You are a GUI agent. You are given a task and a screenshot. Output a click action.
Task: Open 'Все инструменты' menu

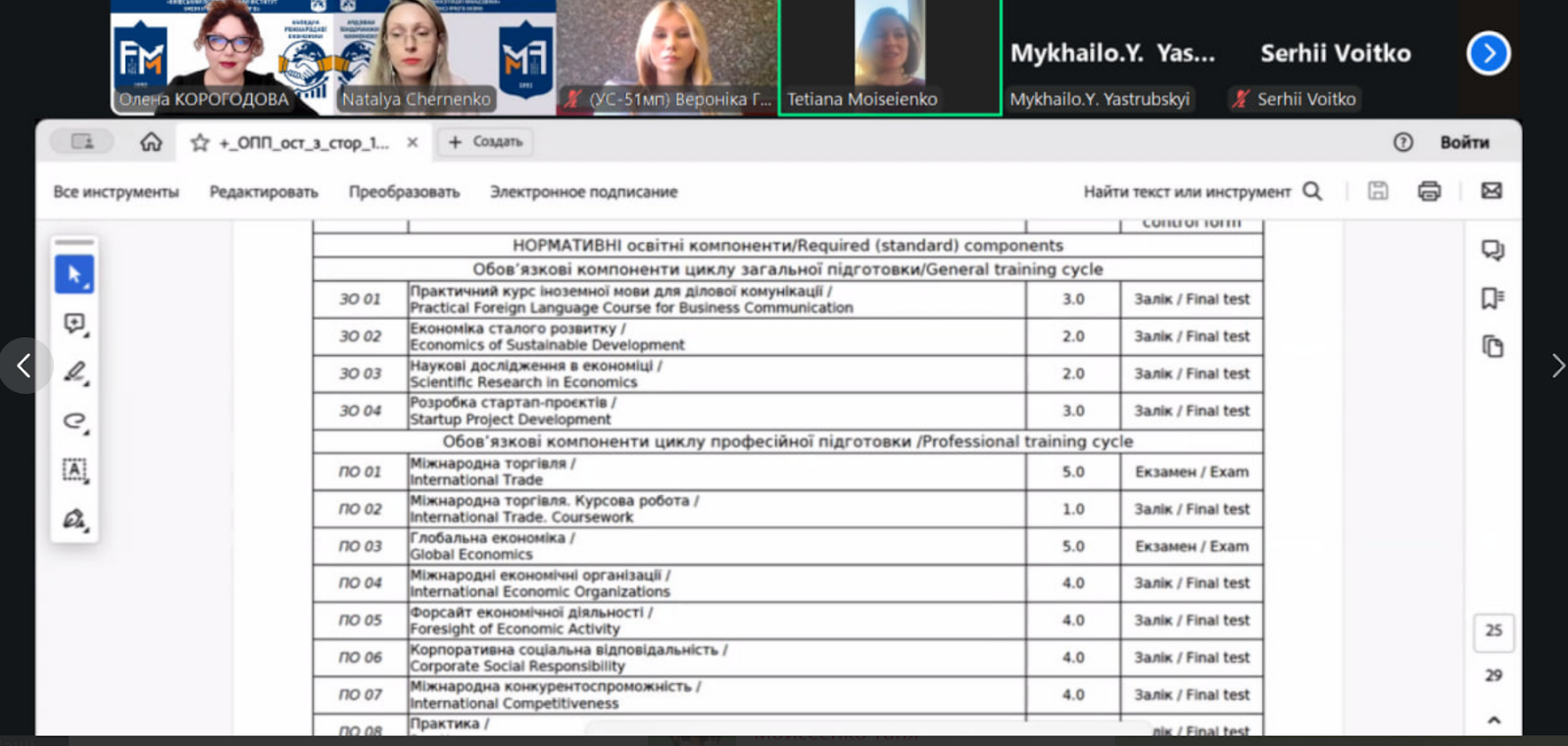pyautogui.click(x=116, y=192)
